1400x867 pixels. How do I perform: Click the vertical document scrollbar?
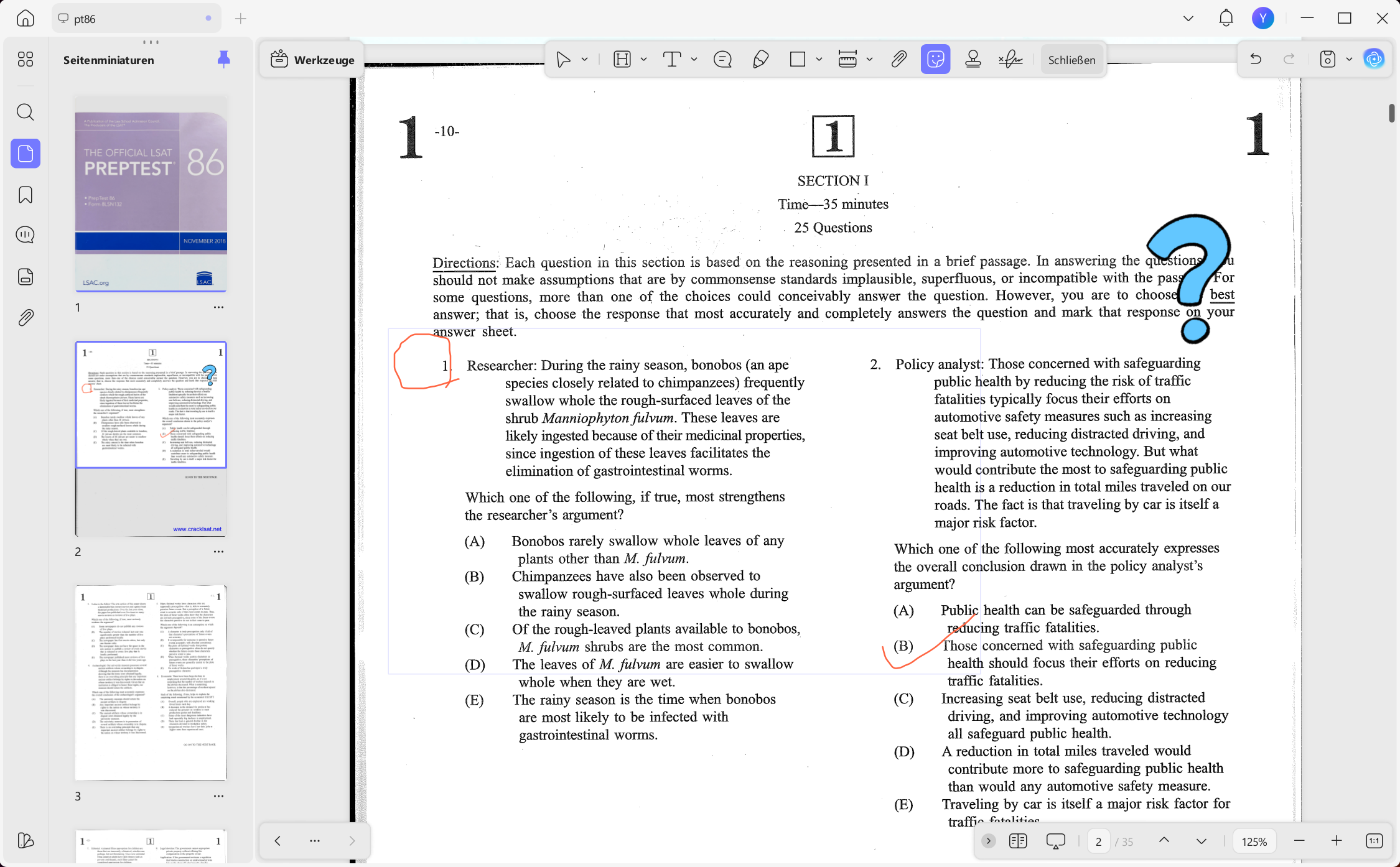[1391, 113]
